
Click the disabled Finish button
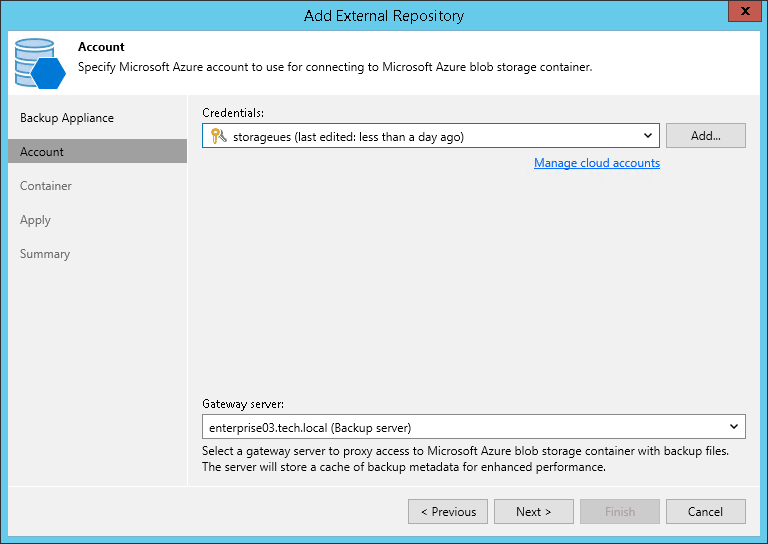pos(620,511)
